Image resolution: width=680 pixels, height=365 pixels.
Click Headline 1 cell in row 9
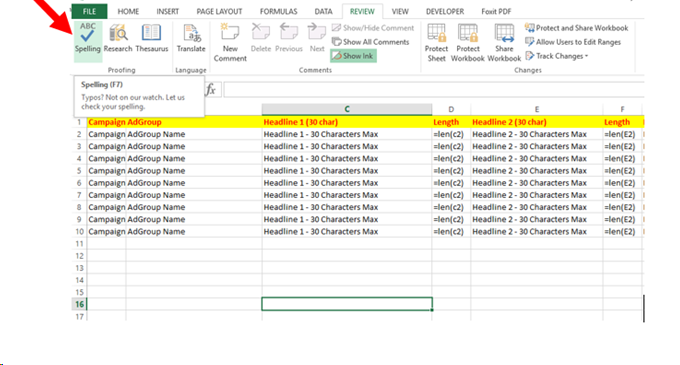coord(347,219)
